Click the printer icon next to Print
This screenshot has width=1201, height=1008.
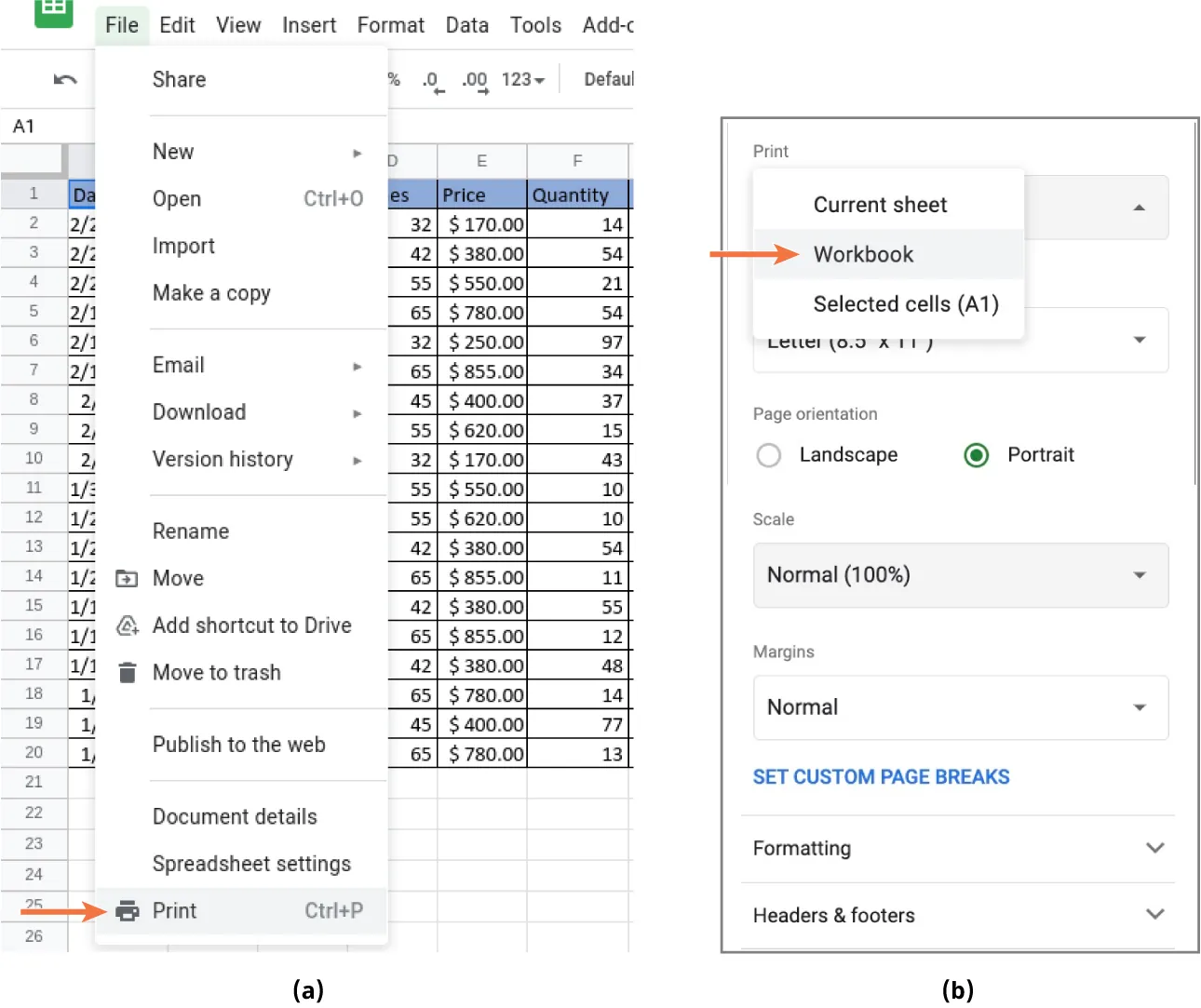(126, 910)
